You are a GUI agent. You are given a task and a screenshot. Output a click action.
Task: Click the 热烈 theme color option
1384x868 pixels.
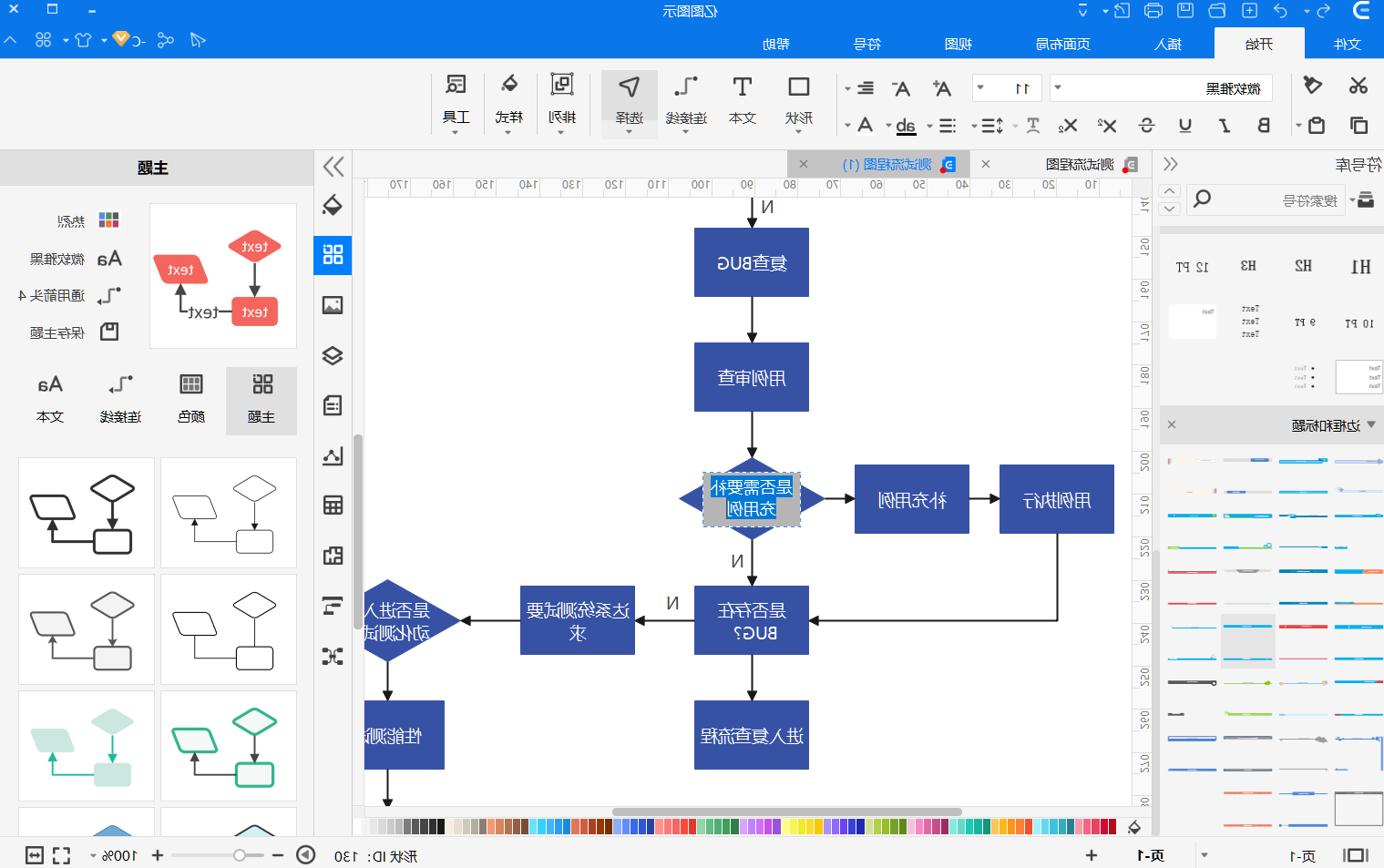[x=87, y=220]
